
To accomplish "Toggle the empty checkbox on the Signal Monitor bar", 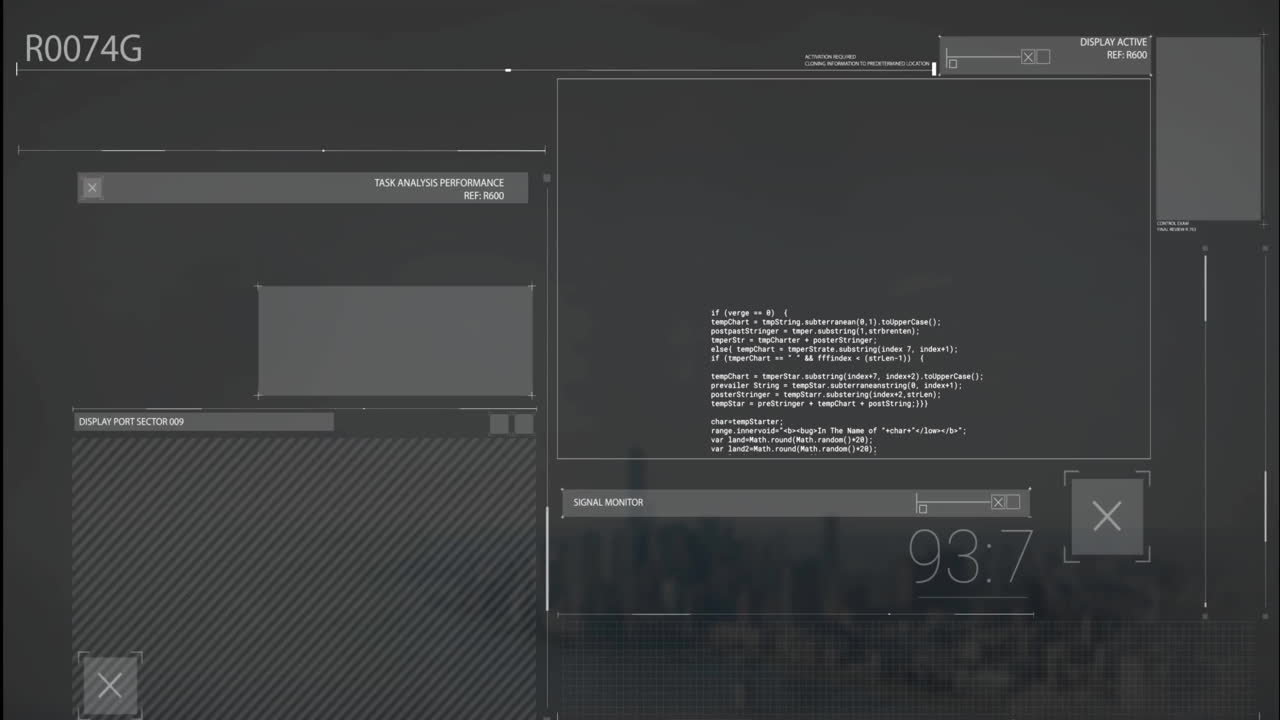I will coord(1014,502).
